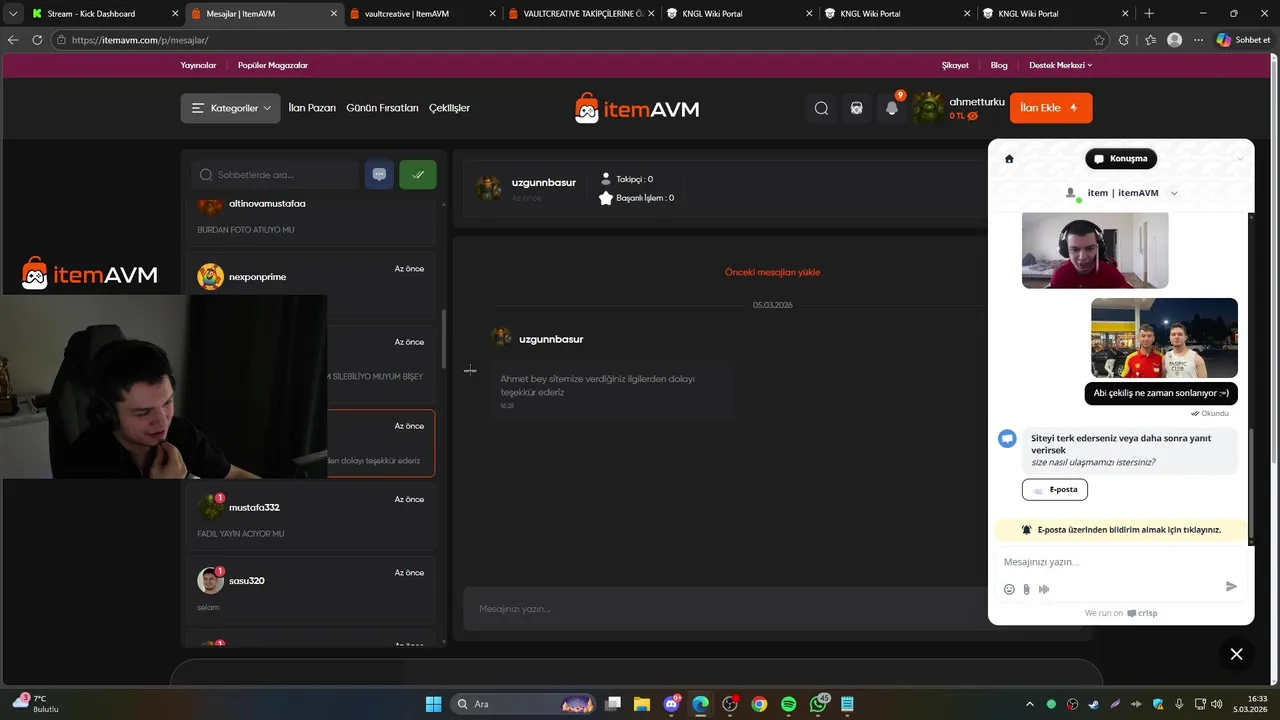Image resolution: width=1280 pixels, height=720 pixels.
Task: Open Chrome from the taskbar
Action: [x=759, y=704]
